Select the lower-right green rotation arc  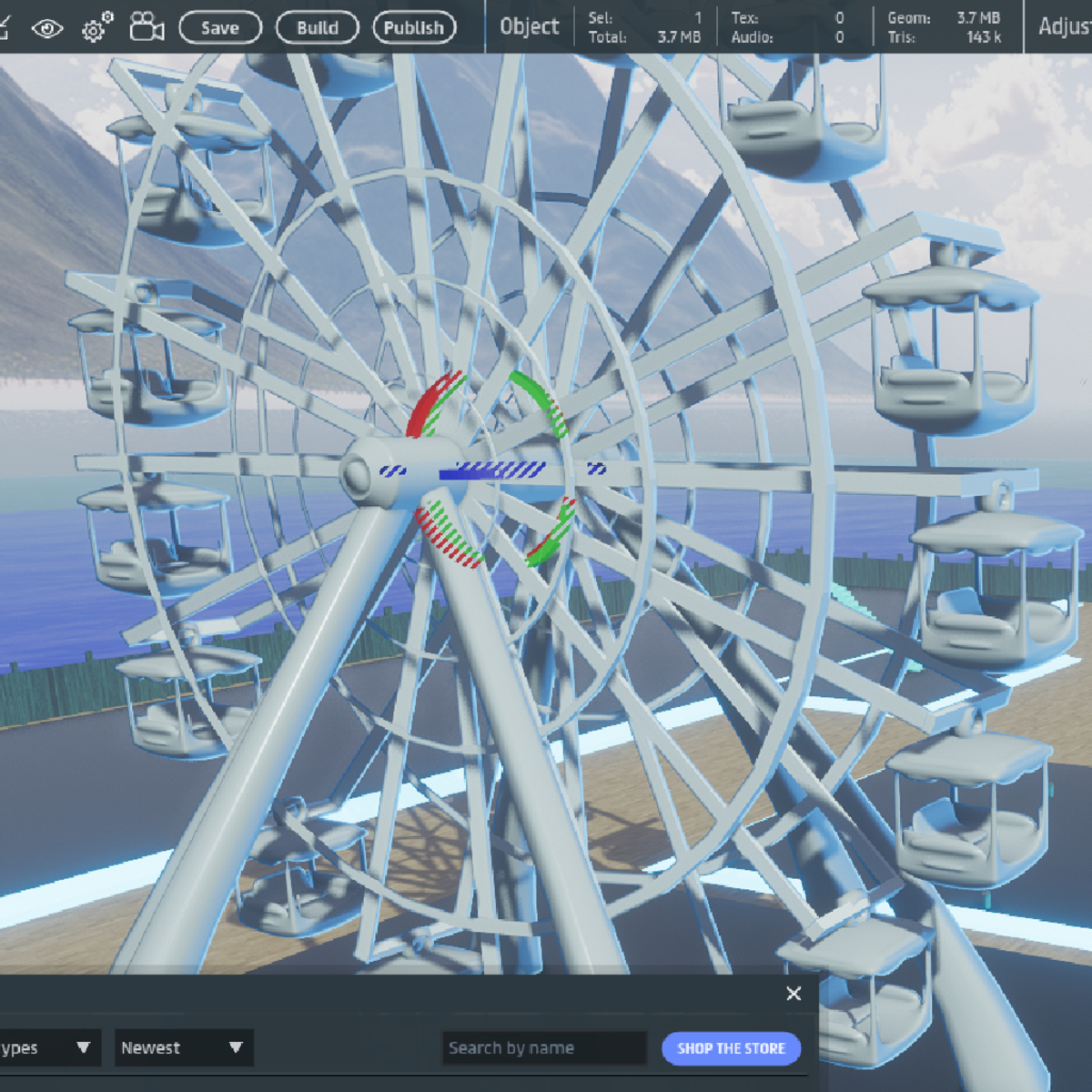[553, 534]
